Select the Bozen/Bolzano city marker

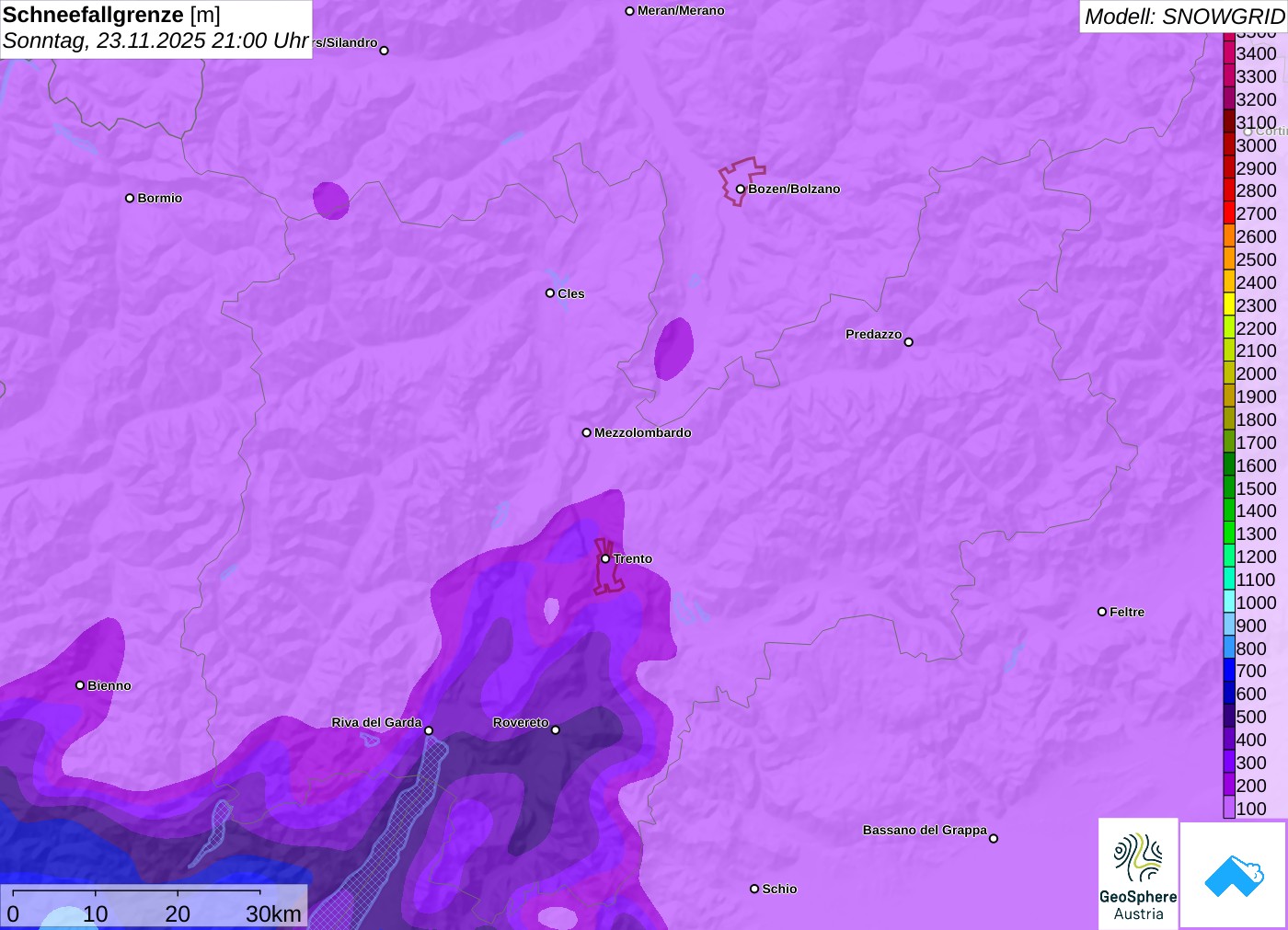[x=740, y=189]
